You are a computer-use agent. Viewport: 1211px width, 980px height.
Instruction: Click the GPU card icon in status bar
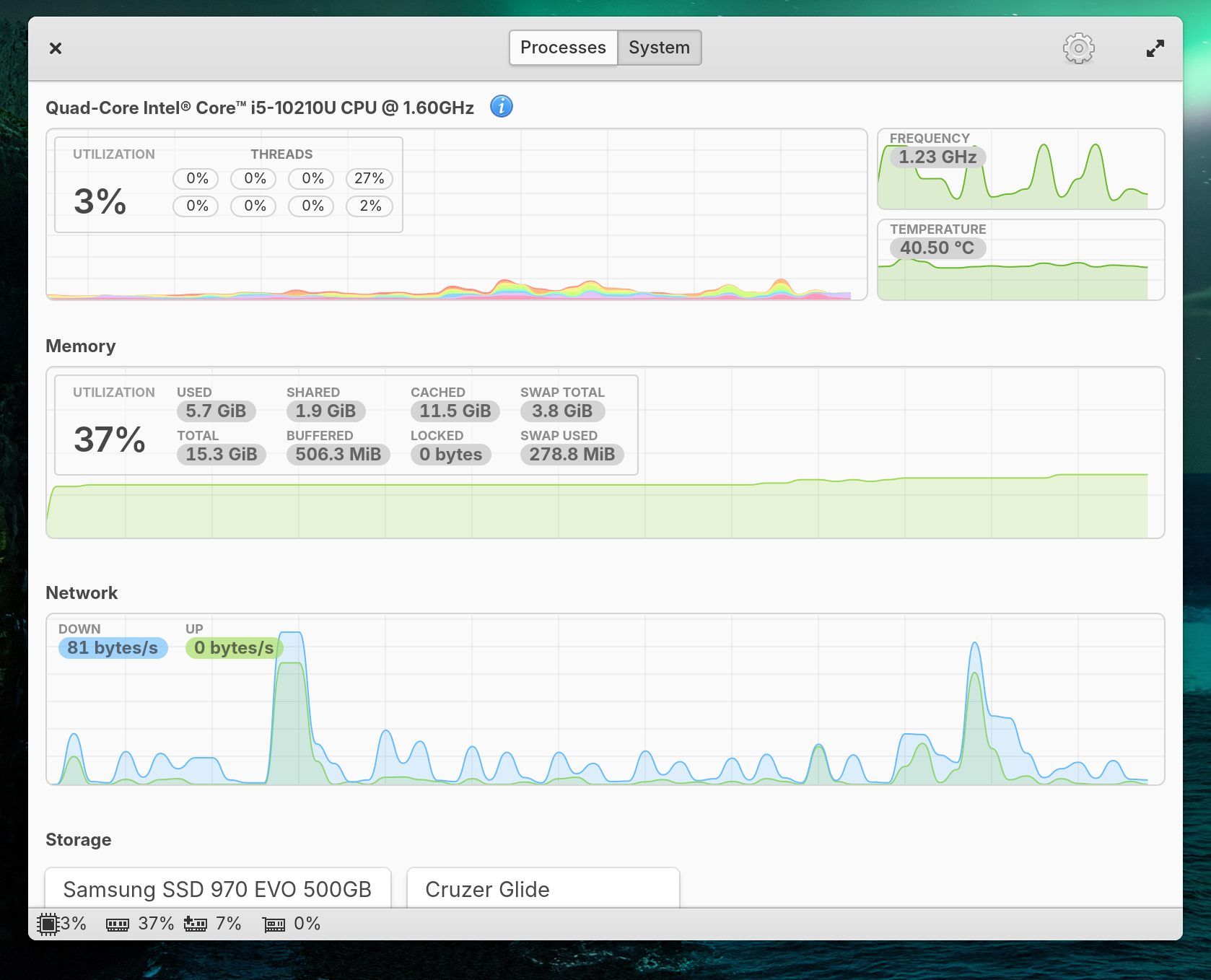pyautogui.click(x=274, y=924)
